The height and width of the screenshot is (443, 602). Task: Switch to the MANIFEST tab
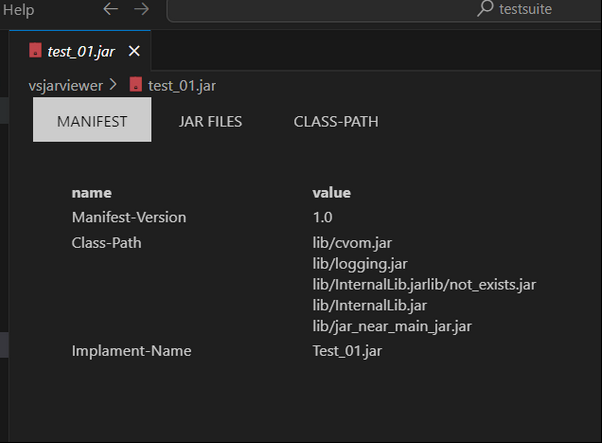[92, 121]
